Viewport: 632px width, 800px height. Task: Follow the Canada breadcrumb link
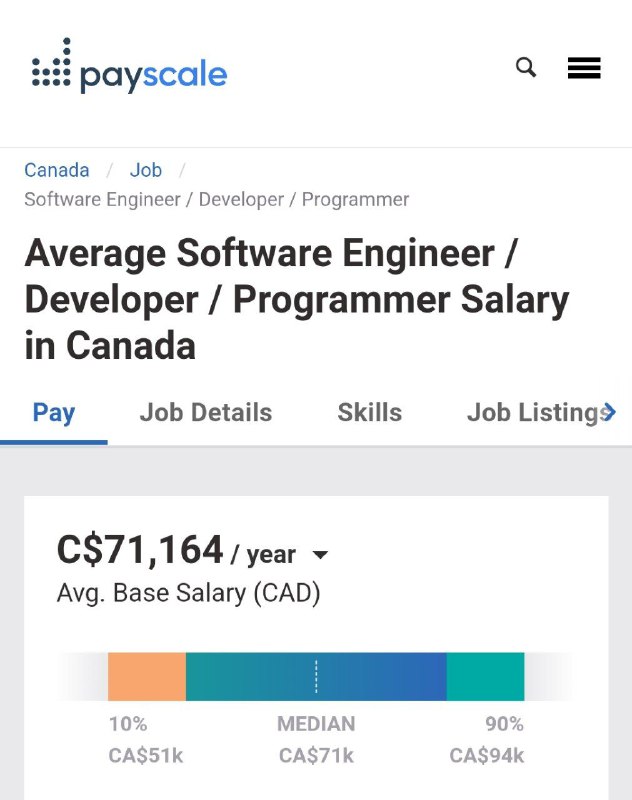coord(57,170)
